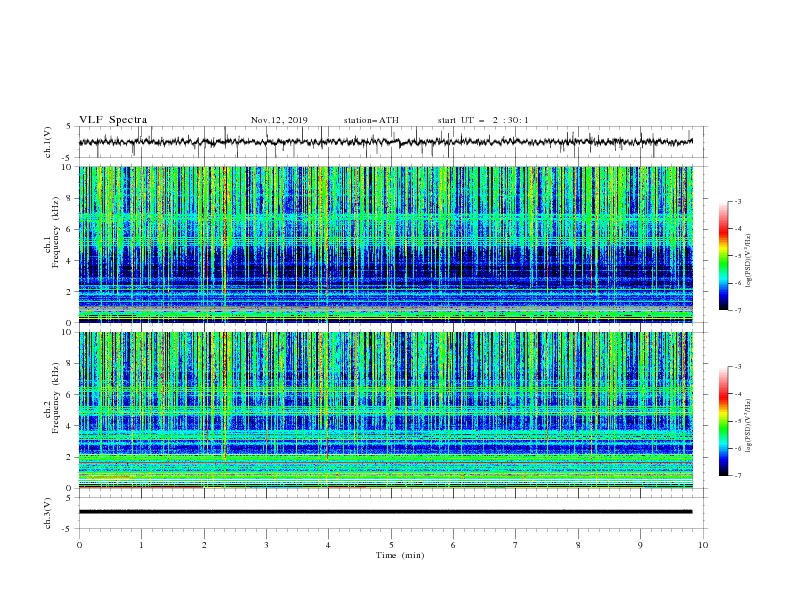Click the "Time (min)" axis title
The width and height of the screenshot is (792, 612).
point(400,555)
